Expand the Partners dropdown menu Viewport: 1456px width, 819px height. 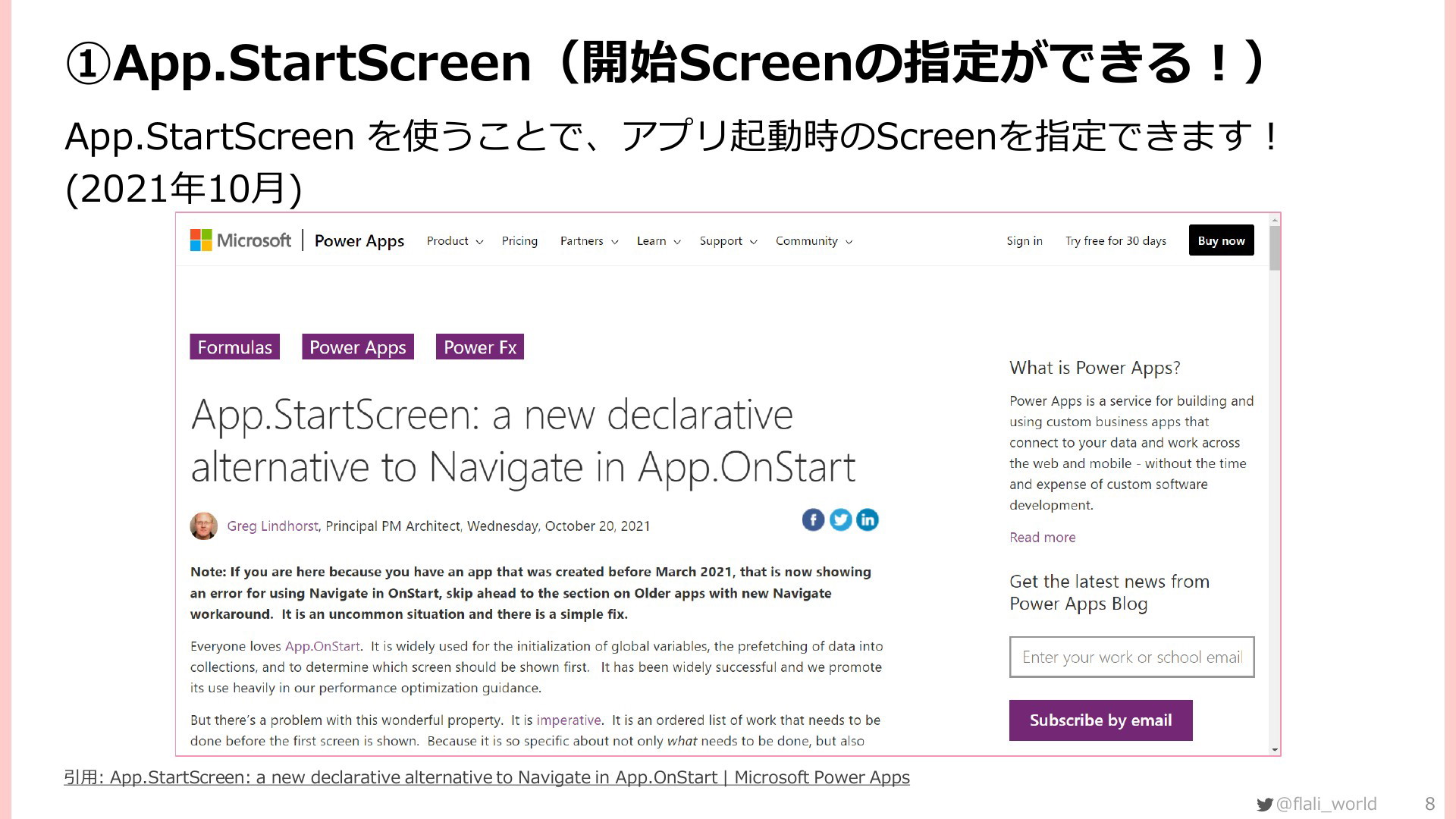[x=589, y=241]
